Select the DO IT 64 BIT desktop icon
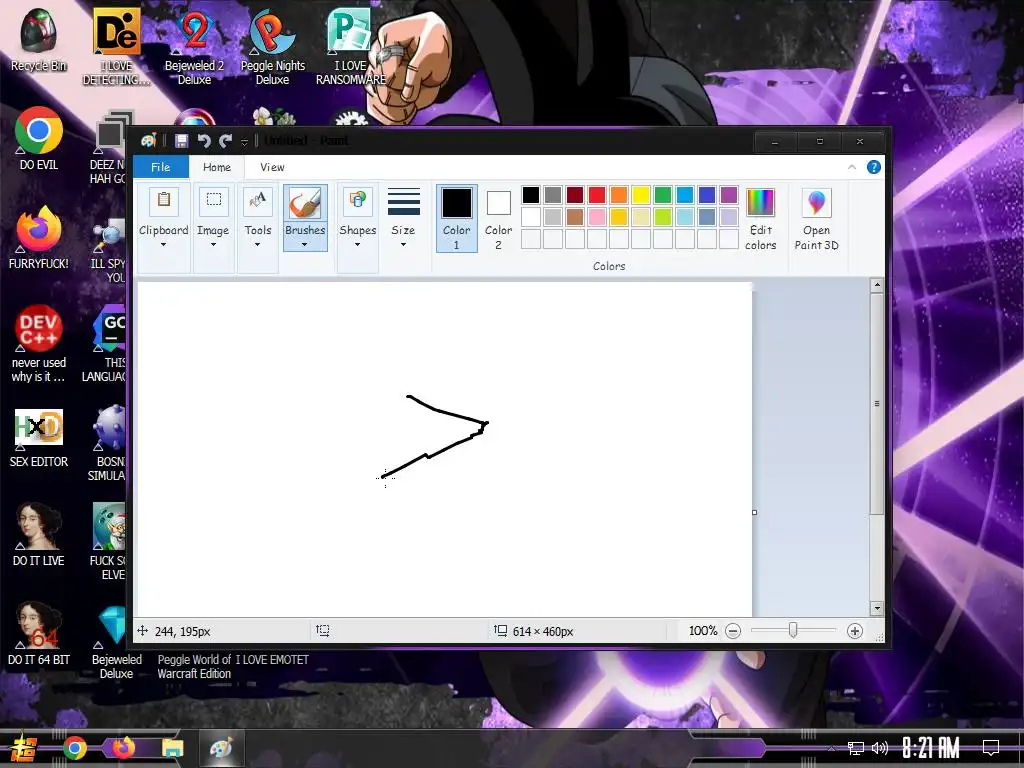1024x768 pixels. tap(39, 633)
